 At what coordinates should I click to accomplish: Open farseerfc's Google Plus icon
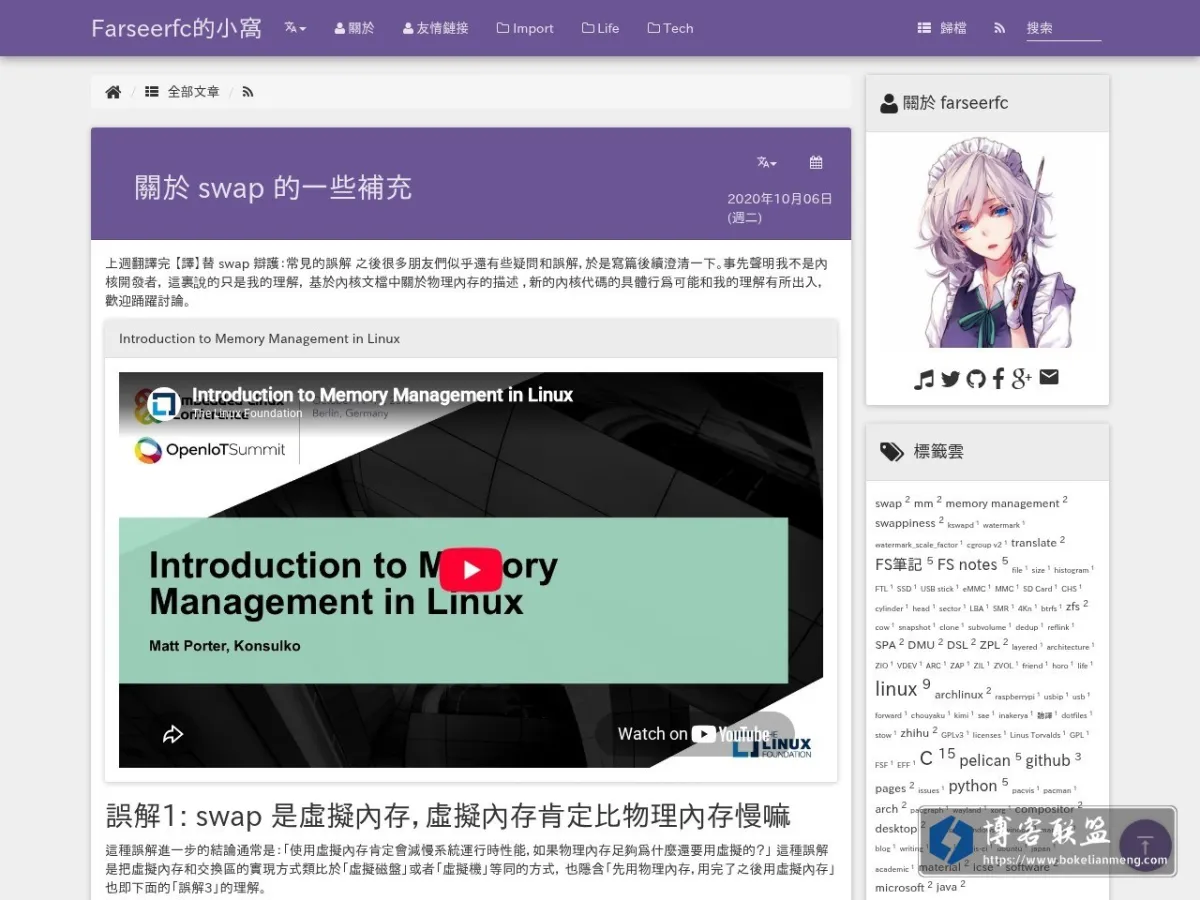click(1022, 378)
